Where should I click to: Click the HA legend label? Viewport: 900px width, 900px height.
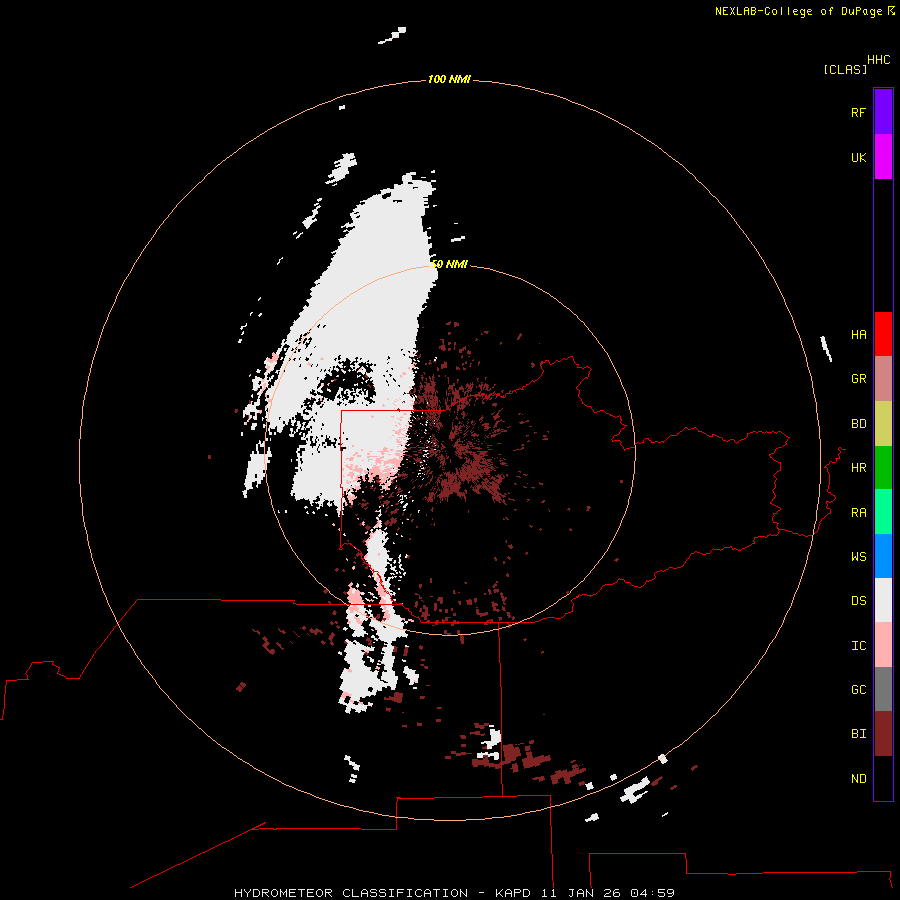858,335
